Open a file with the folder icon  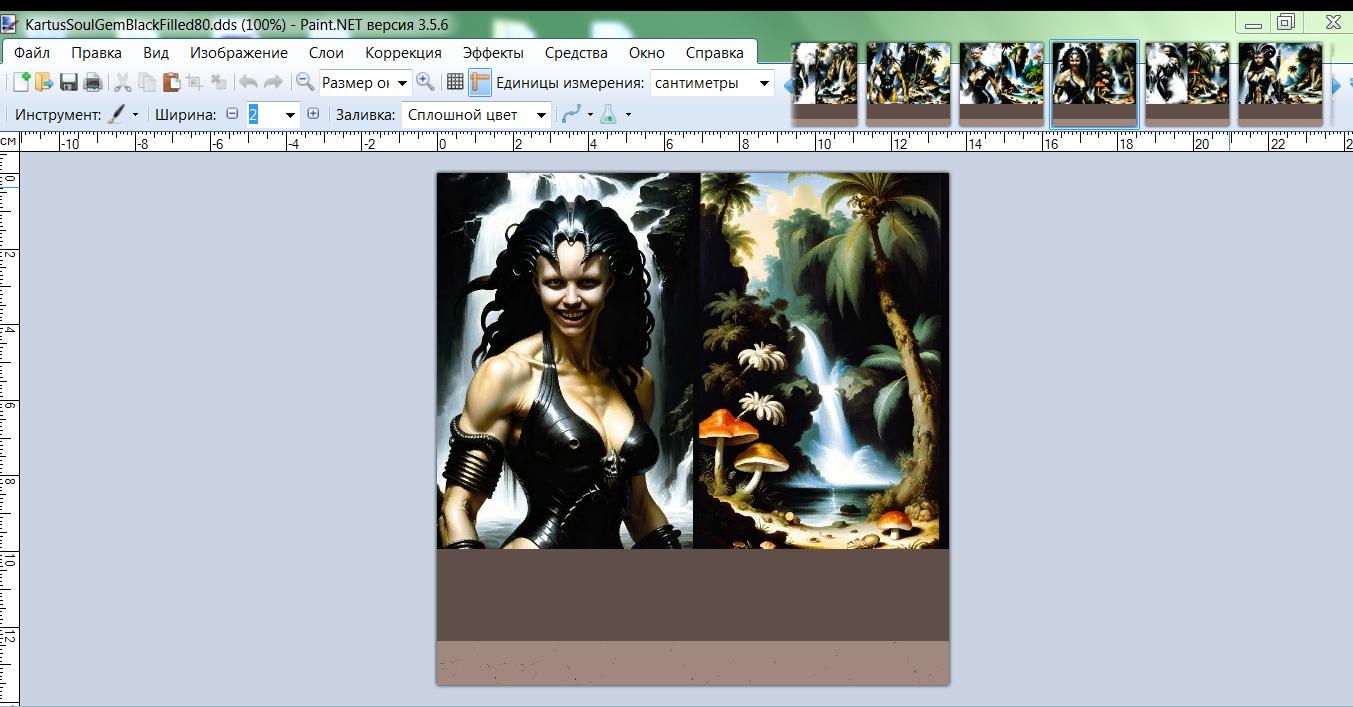pos(44,83)
